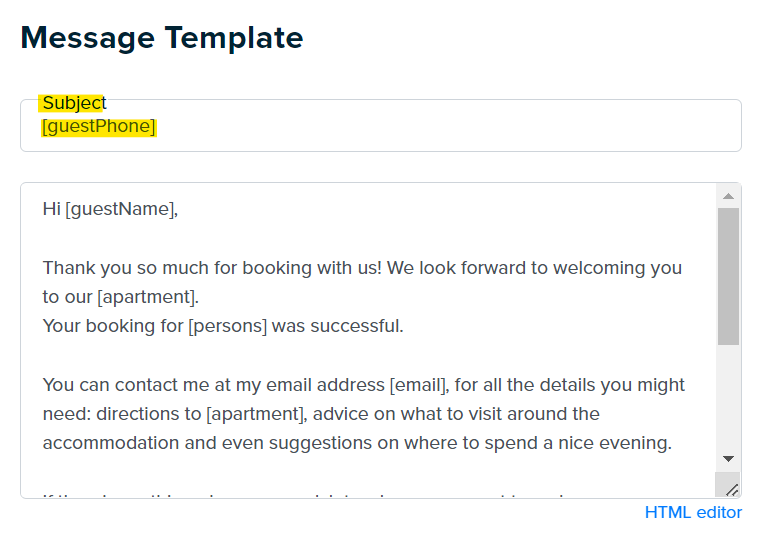Click the Message Template heading

(x=162, y=38)
